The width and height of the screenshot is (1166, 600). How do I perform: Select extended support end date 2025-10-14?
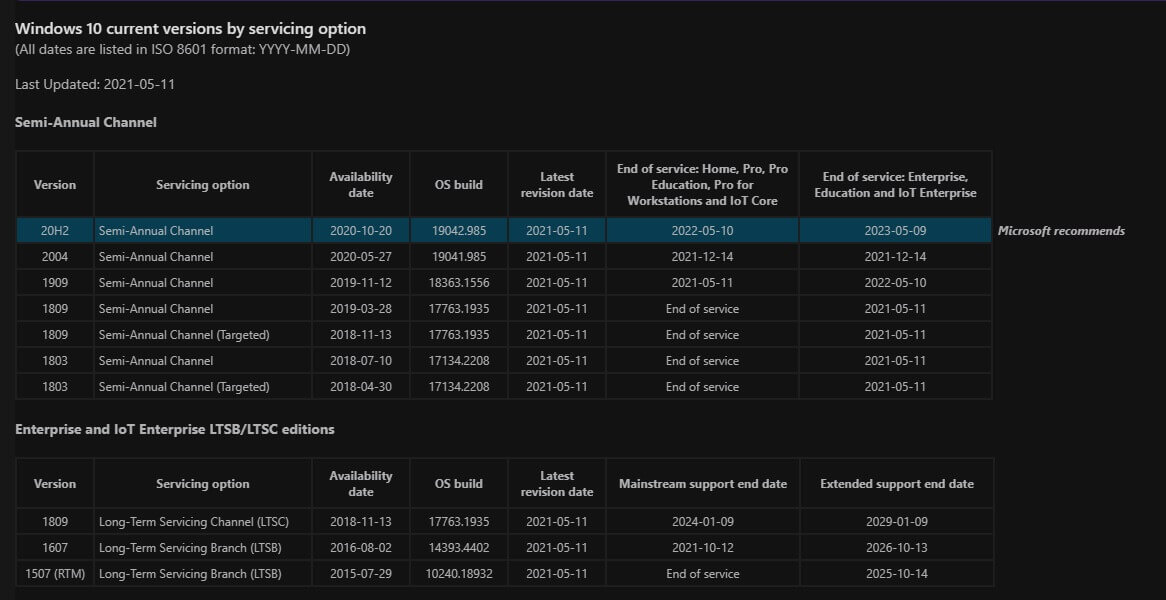tap(897, 574)
